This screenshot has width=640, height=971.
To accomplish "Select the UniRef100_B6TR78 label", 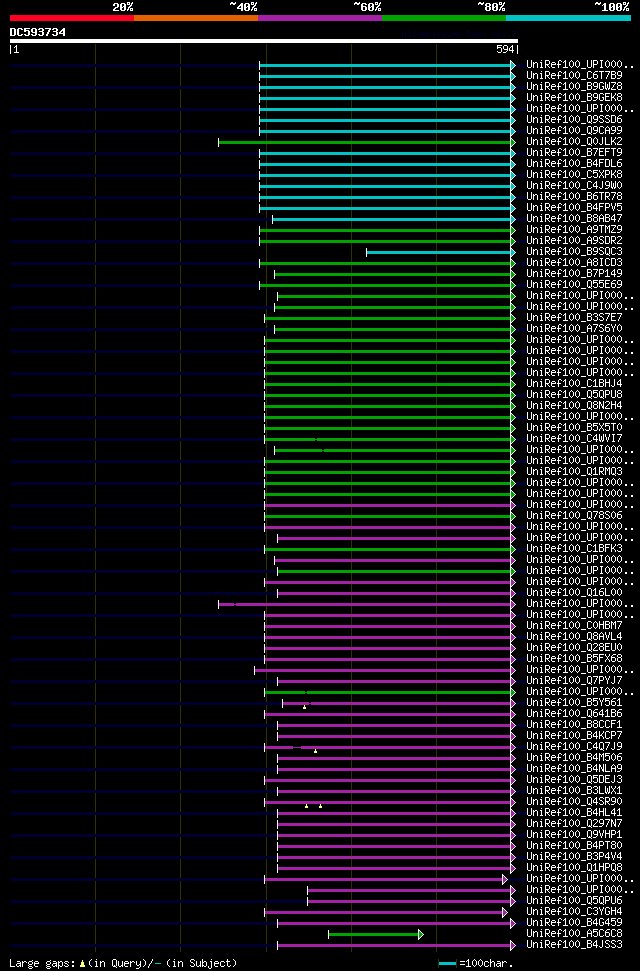I will point(574,197).
